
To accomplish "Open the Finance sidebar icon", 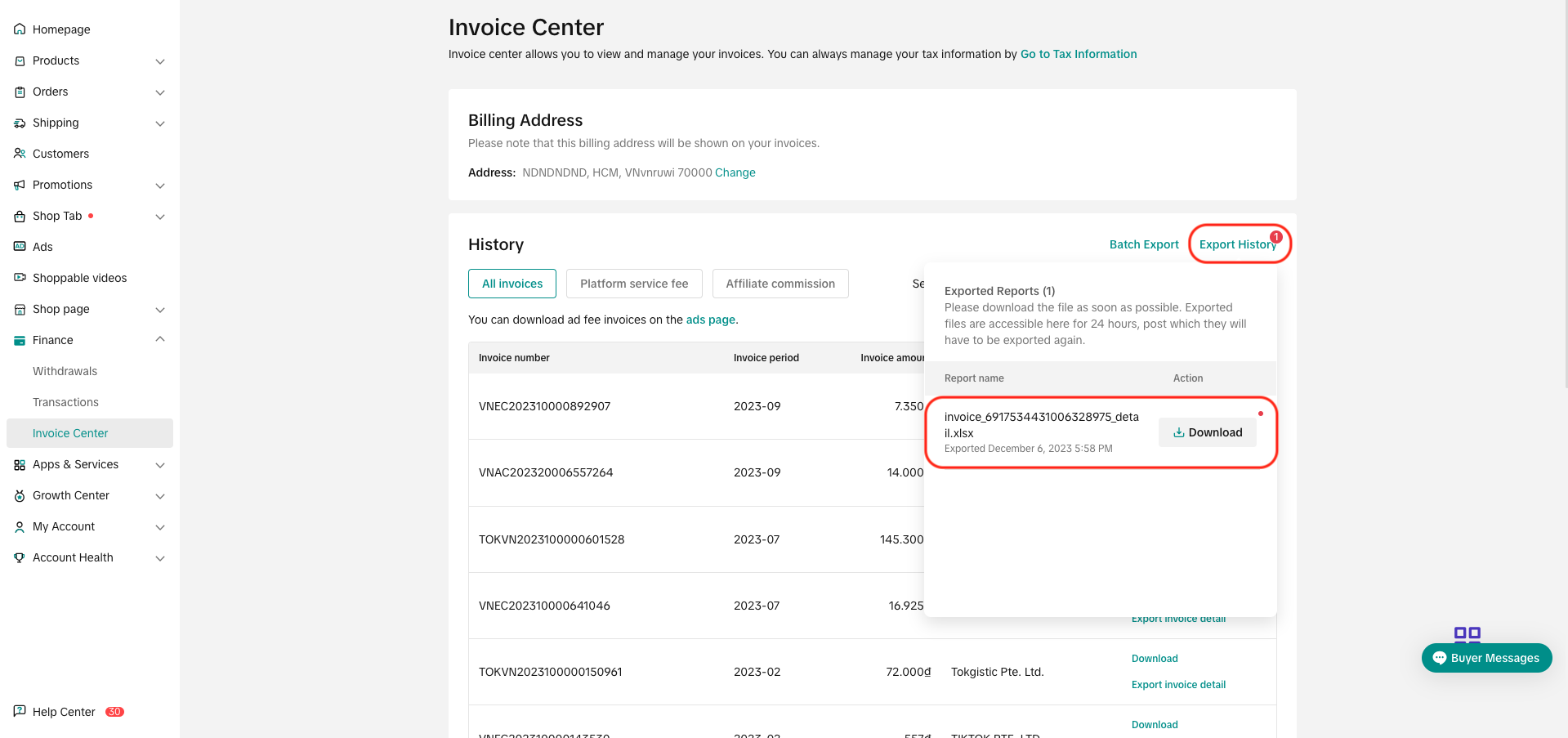I will pos(19,339).
